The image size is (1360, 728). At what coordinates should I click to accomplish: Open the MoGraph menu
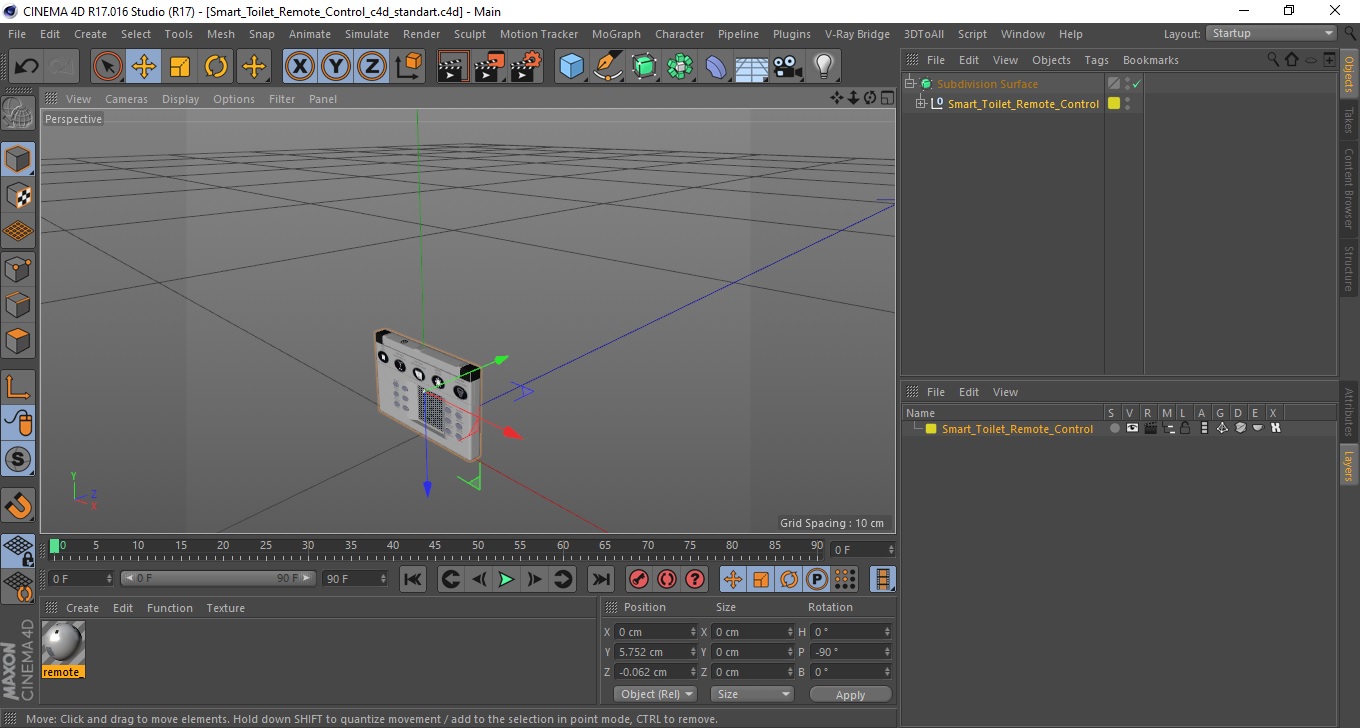pos(616,34)
